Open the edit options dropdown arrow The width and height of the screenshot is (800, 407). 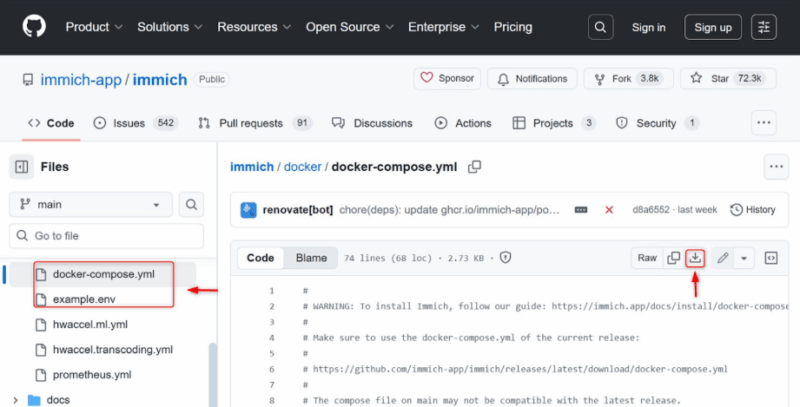(x=744, y=258)
